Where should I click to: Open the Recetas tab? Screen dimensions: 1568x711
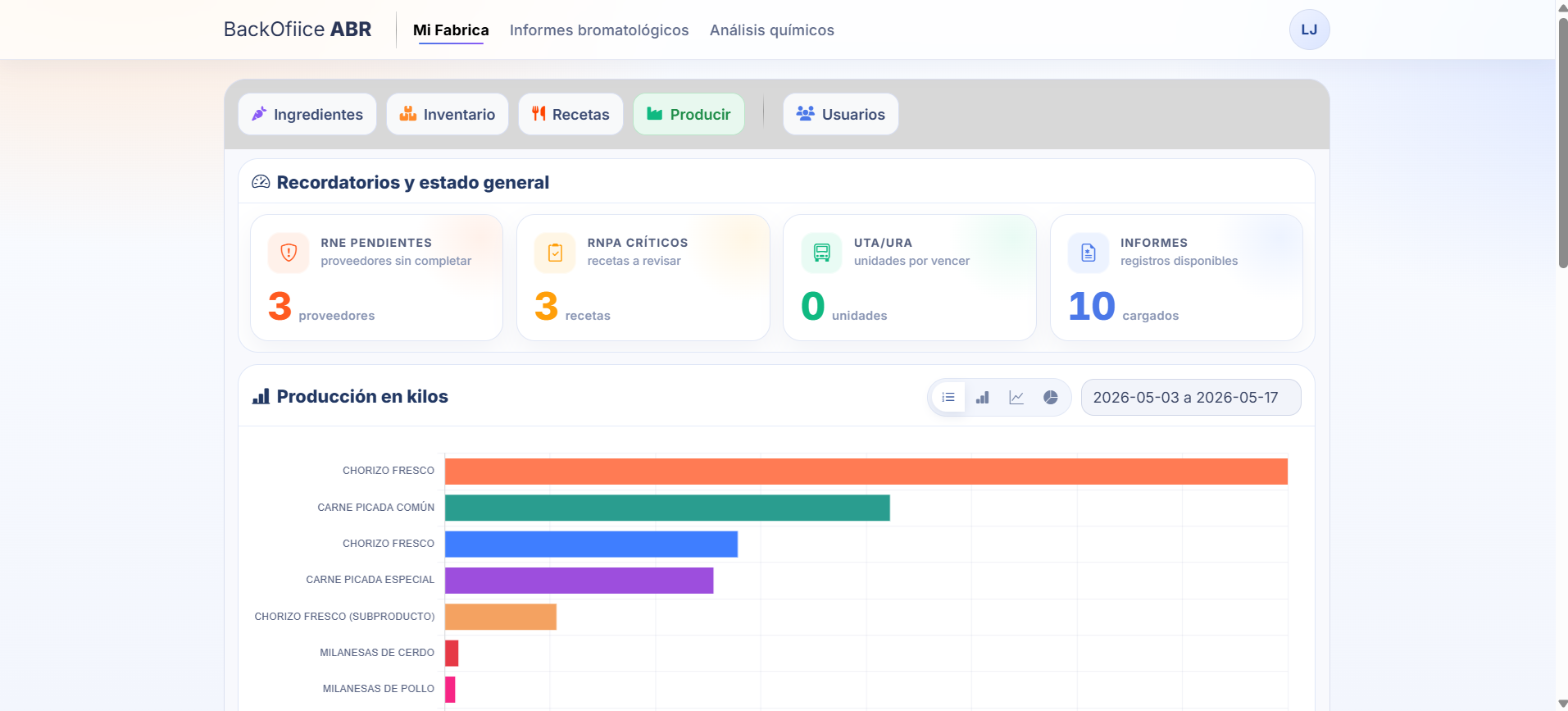570,114
